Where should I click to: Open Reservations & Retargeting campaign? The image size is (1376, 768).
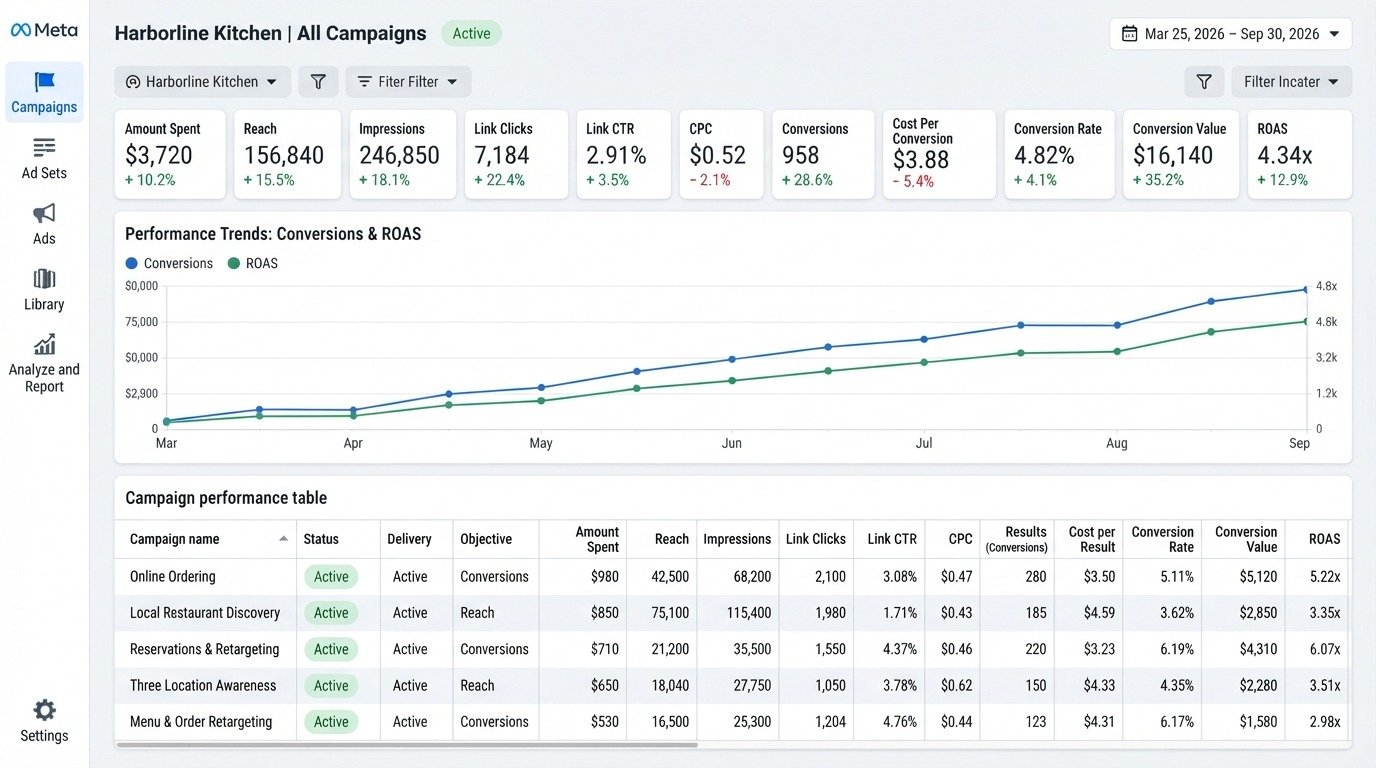pyautogui.click(x=205, y=649)
